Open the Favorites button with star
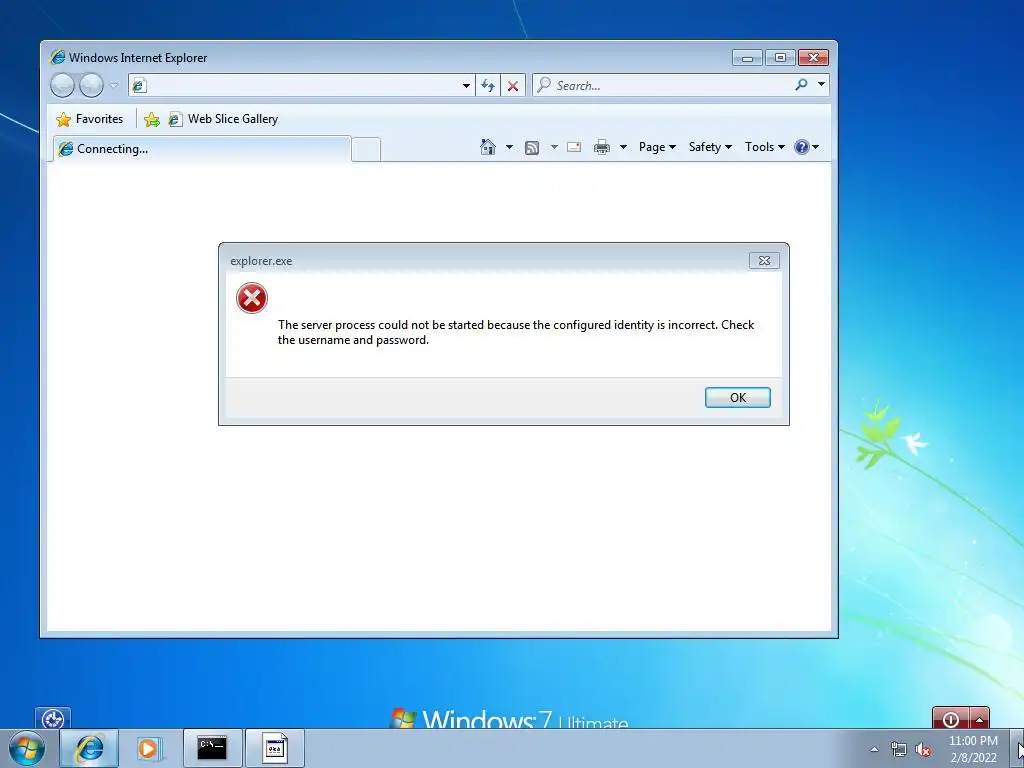Image resolution: width=1024 pixels, height=768 pixels. coord(89,119)
